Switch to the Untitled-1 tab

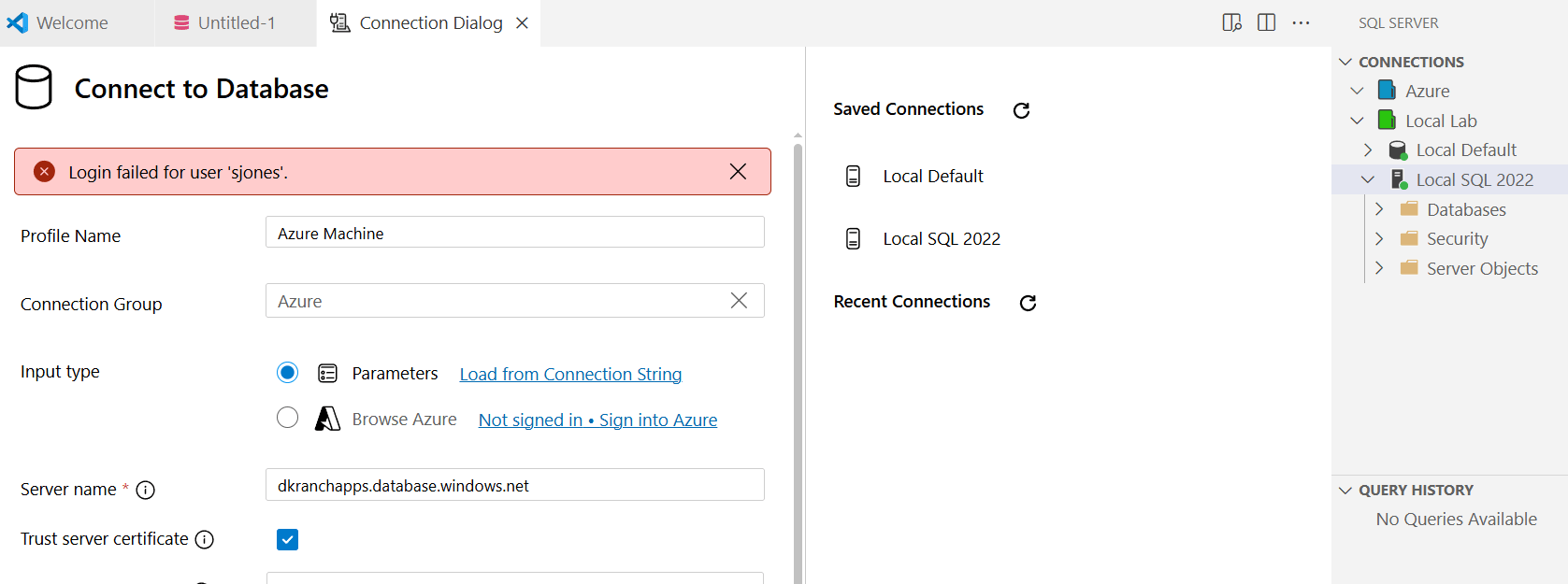point(236,22)
